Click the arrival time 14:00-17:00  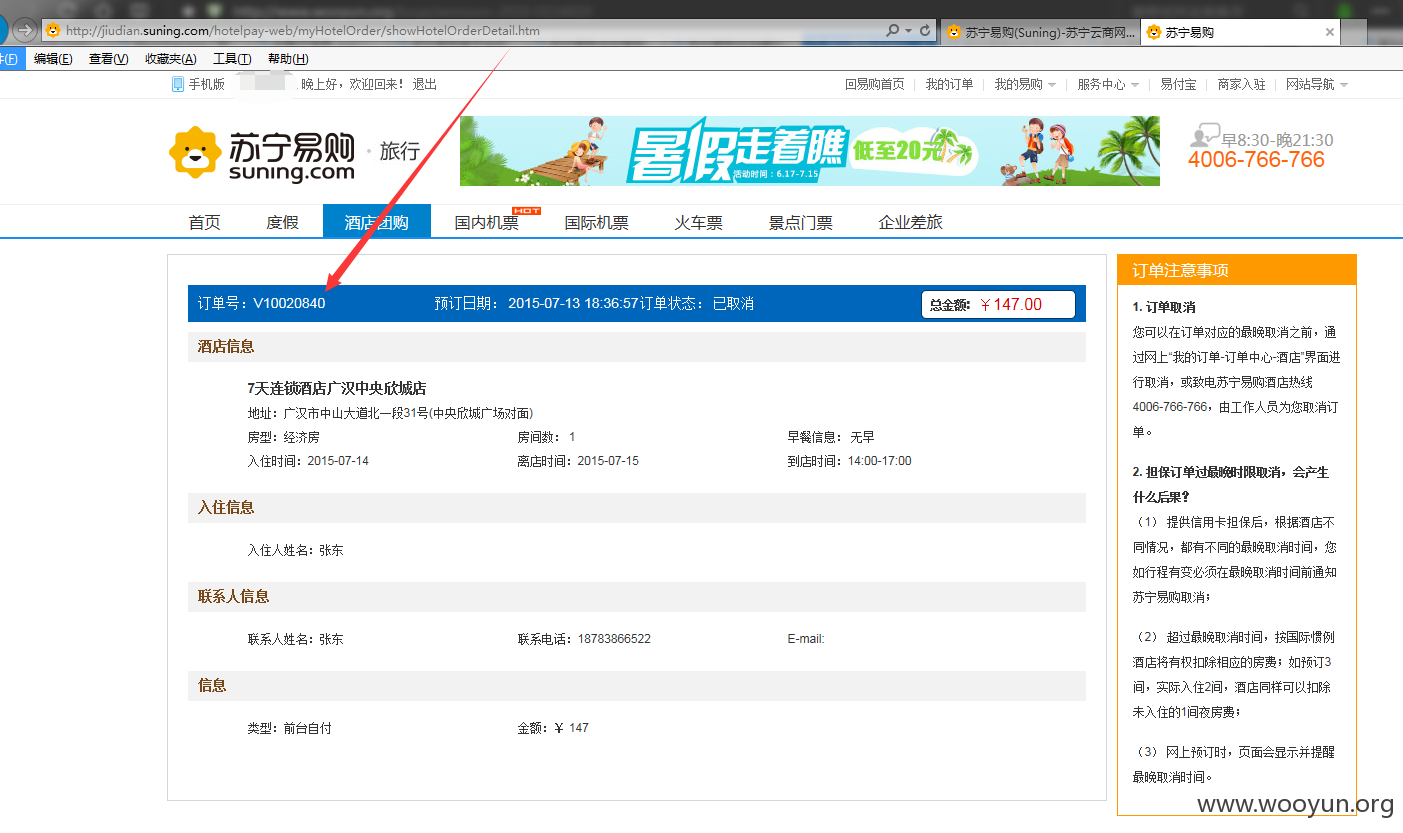[880, 461]
